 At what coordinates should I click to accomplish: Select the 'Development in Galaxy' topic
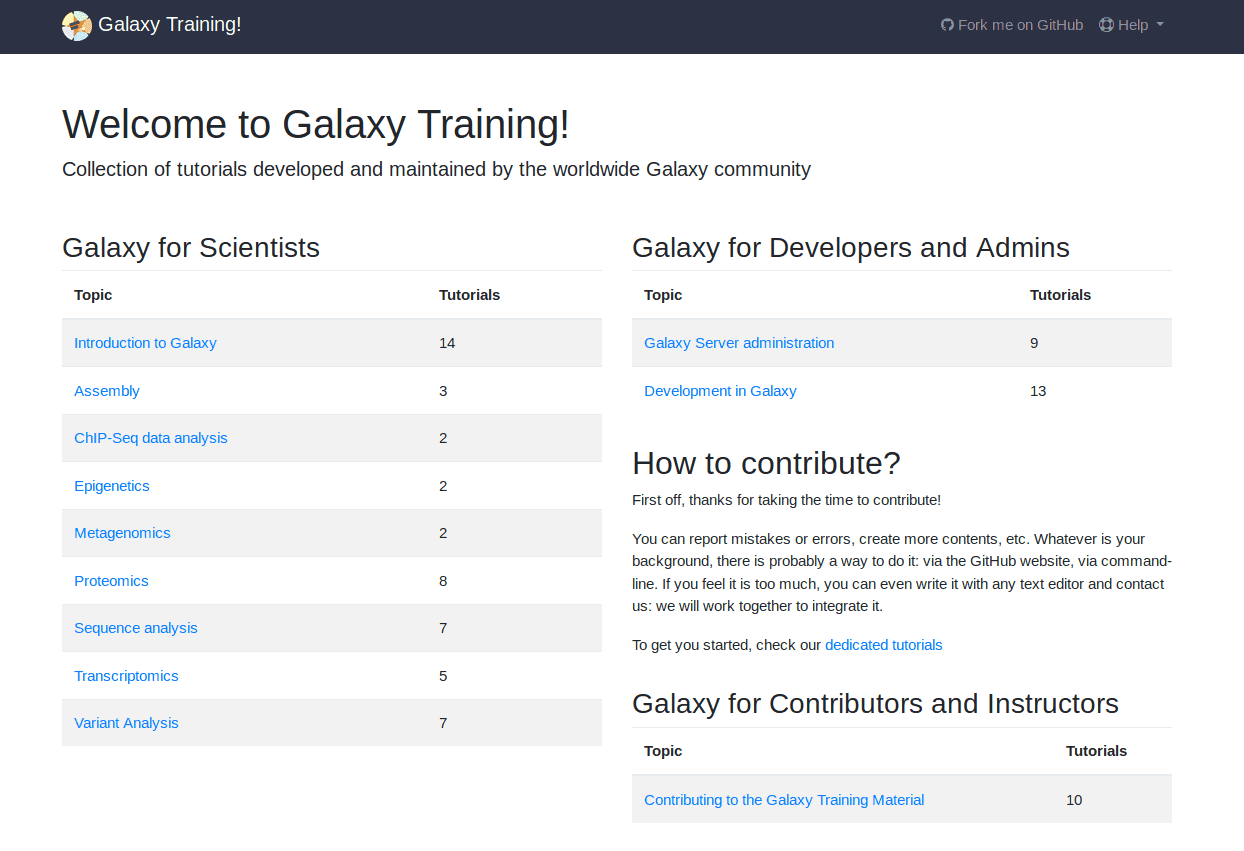720,390
